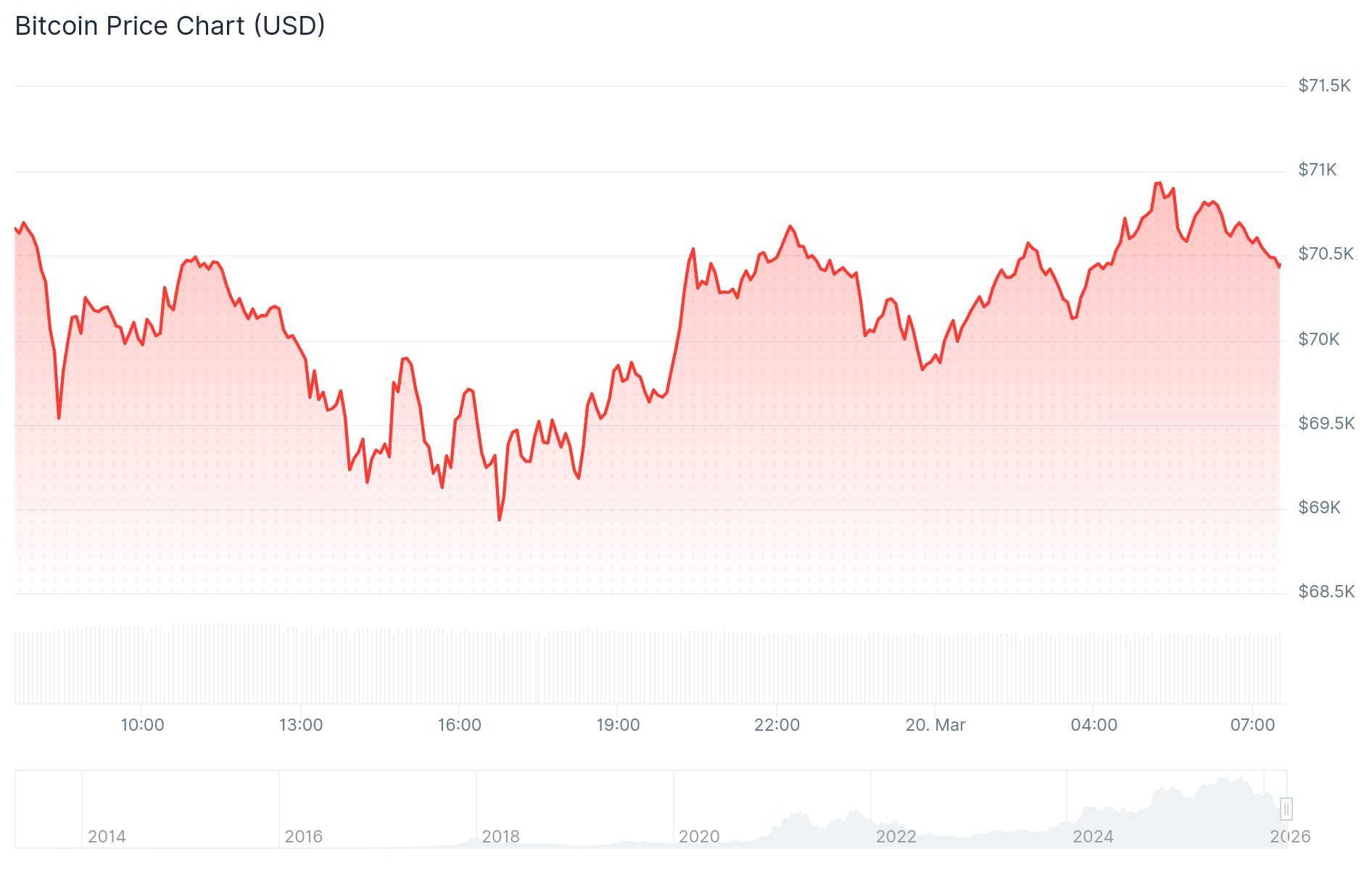Jump to 2016 in the range navigator
This screenshot has height=870, width=1372.
tap(303, 837)
